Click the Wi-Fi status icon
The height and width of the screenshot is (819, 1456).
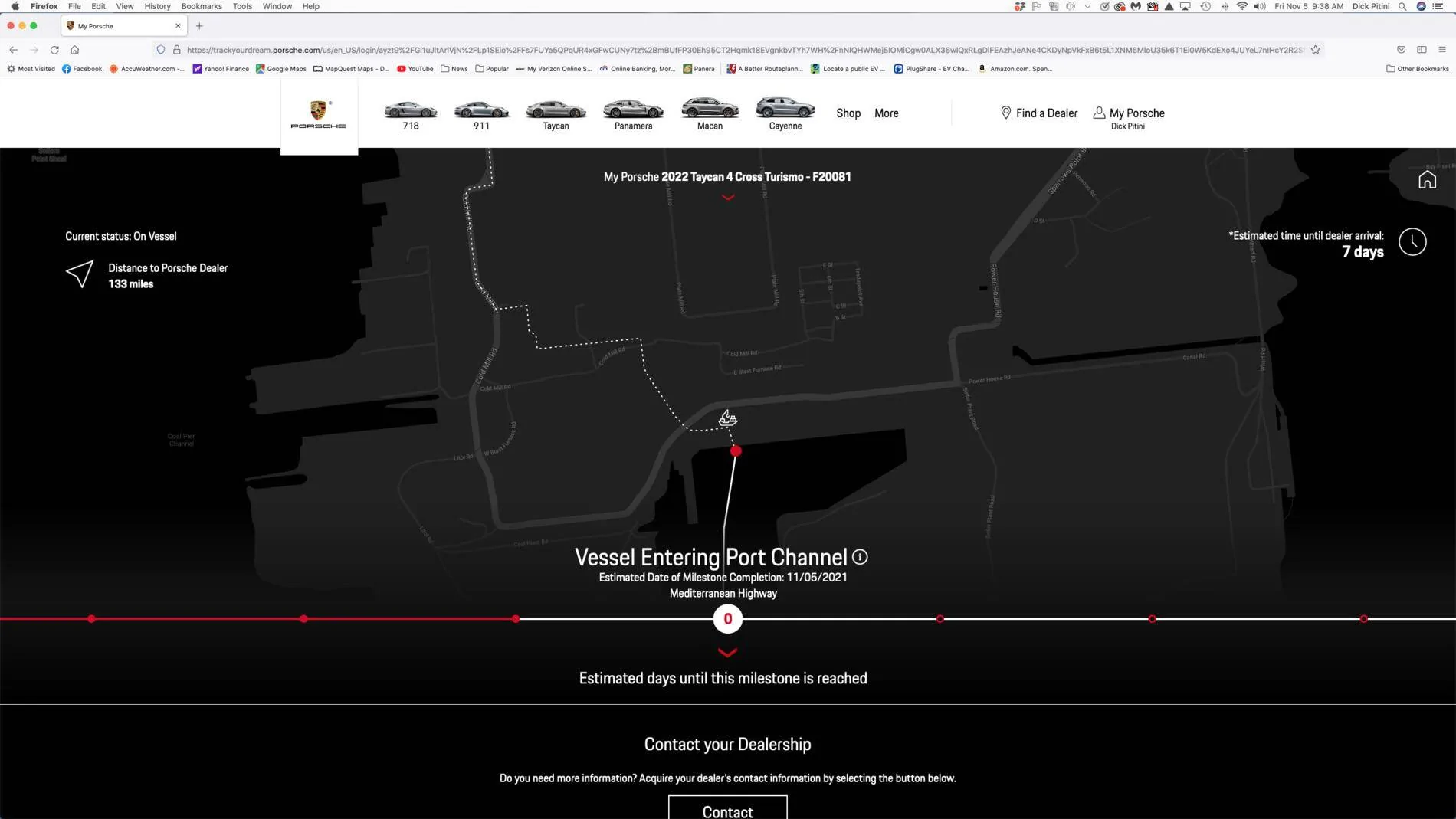coord(1242,6)
